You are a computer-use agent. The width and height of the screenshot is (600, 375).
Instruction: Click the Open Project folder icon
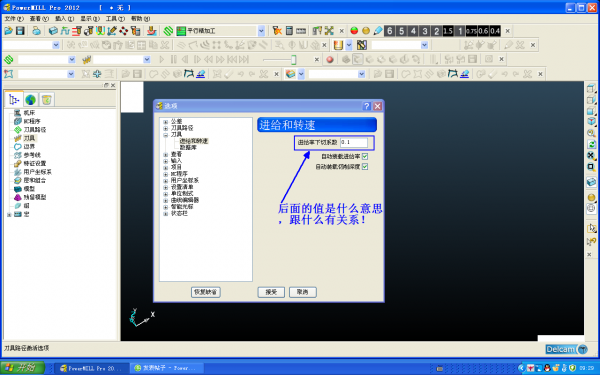pyautogui.click(x=8, y=31)
